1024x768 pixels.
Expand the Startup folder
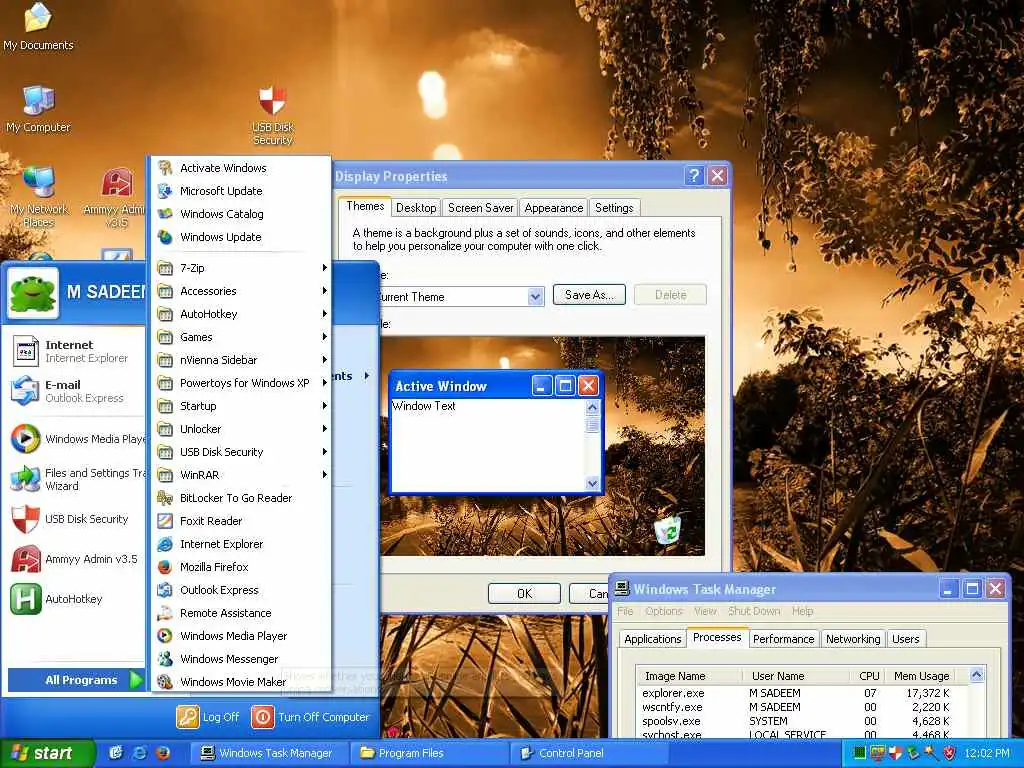pyautogui.click(x=240, y=406)
